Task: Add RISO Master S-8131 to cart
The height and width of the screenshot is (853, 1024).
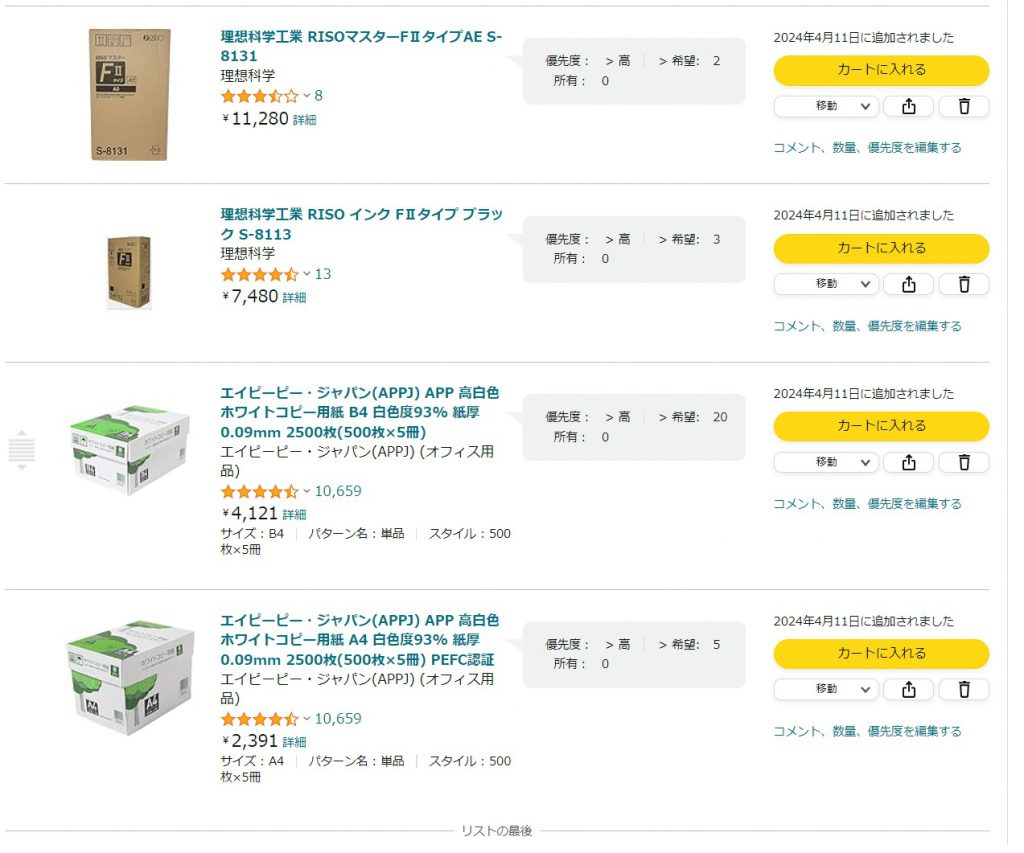Action: tap(881, 70)
